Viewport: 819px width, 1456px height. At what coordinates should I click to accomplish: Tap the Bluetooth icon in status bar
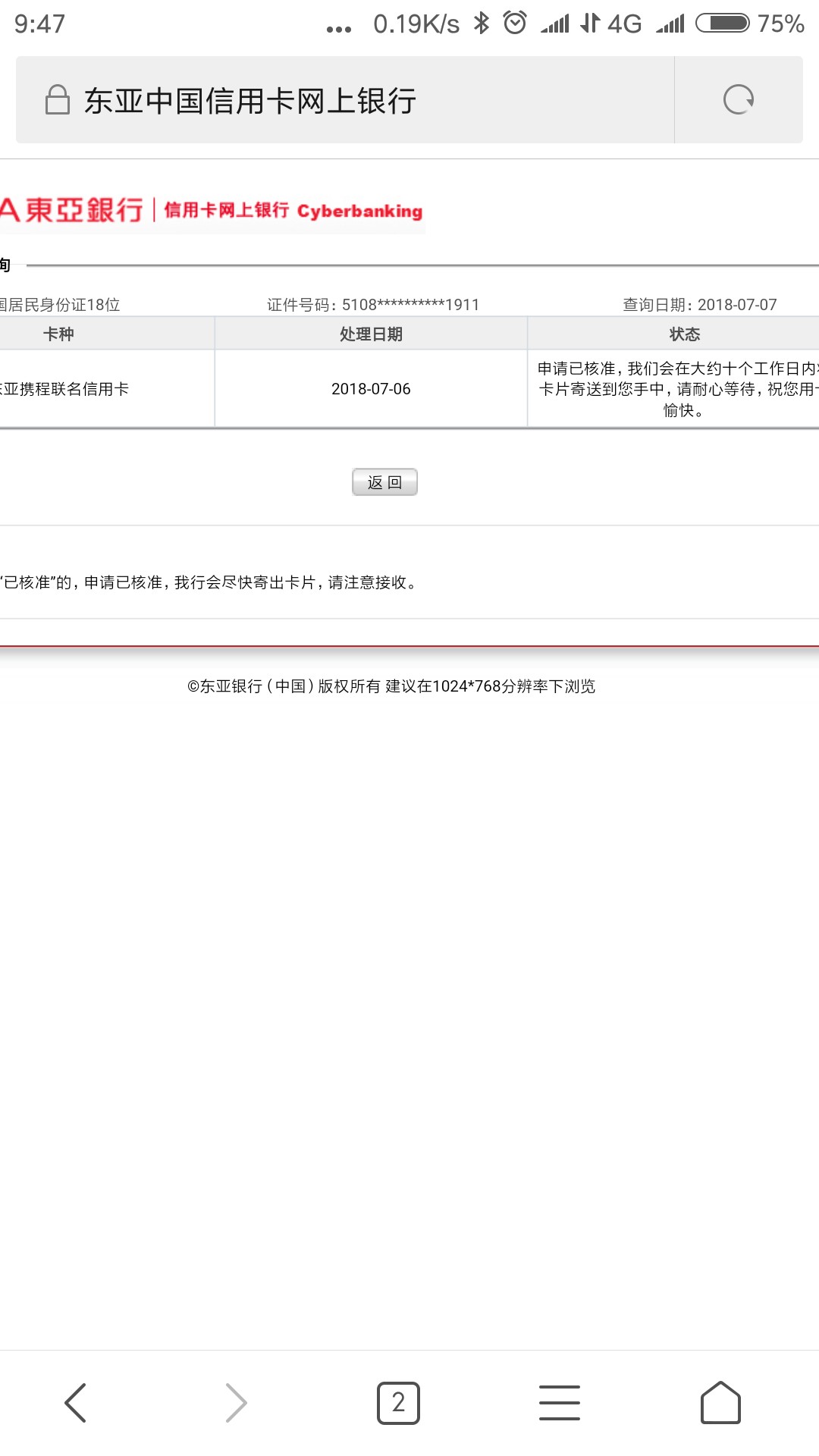(x=481, y=24)
